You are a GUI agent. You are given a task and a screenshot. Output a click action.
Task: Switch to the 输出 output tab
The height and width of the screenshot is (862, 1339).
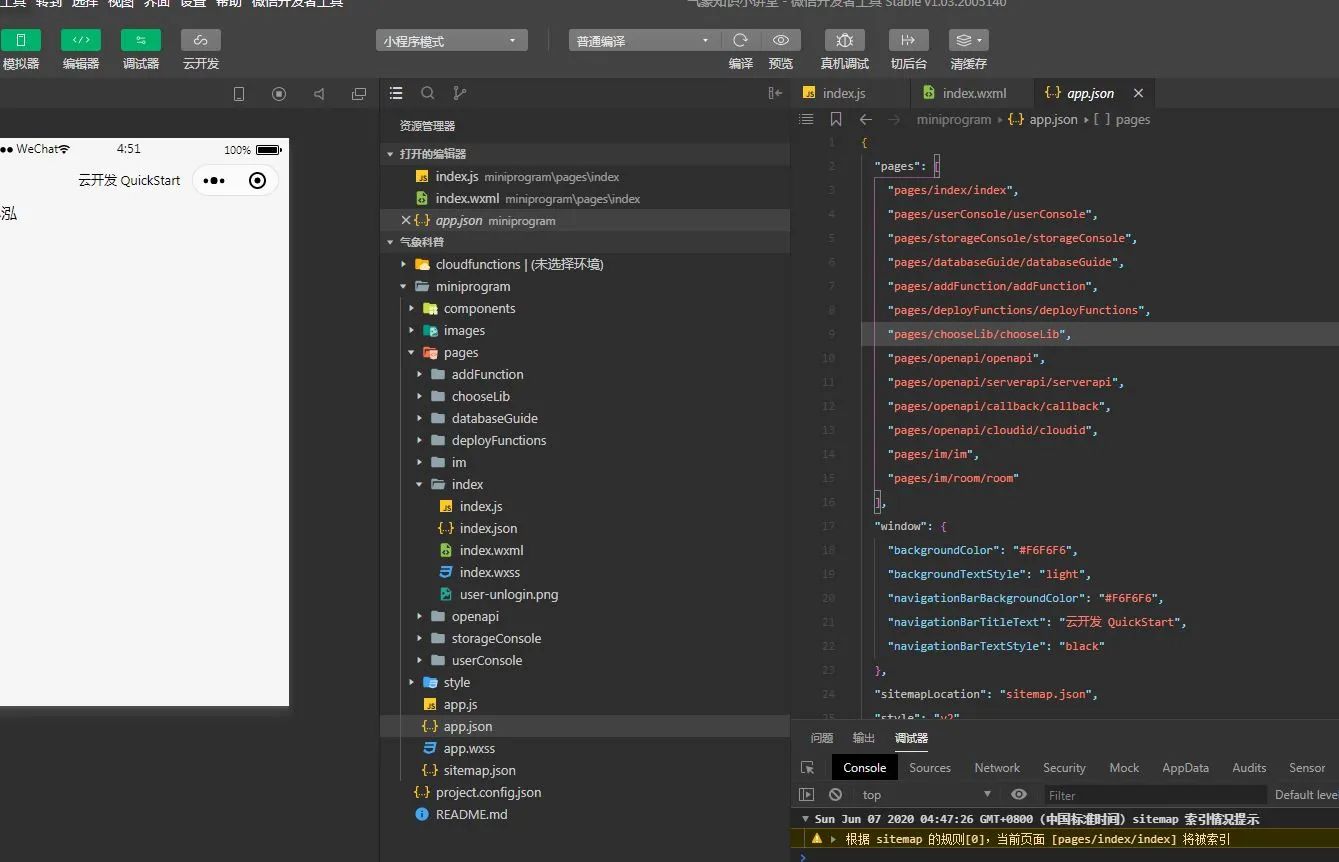(x=864, y=738)
